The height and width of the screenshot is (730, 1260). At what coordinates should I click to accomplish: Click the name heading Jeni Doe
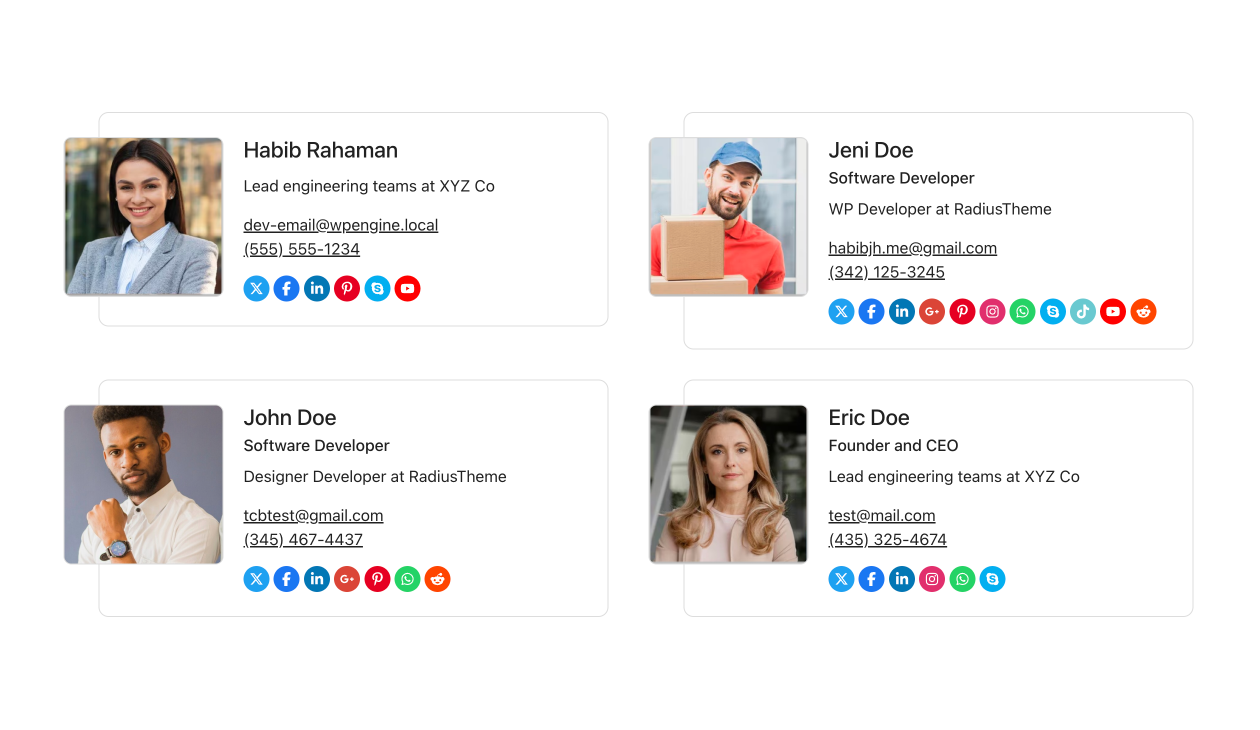871,150
